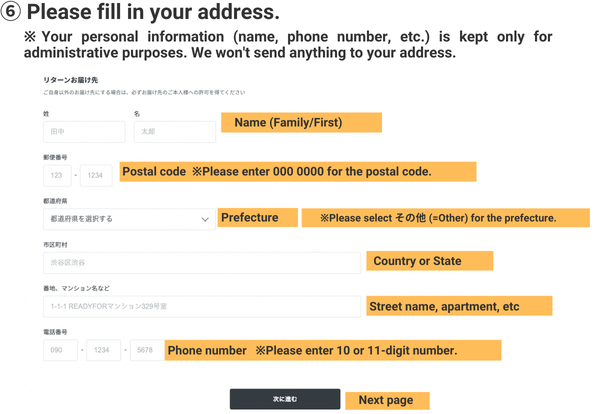This screenshot has height=414, width=600.
Task: Click the yellow Country or State label
Action: click(x=429, y=261)
